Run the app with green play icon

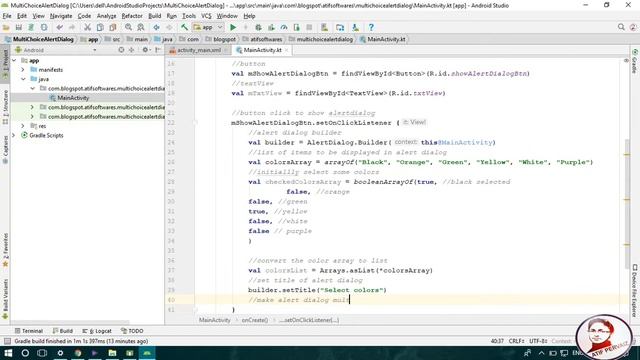(233, 27)
